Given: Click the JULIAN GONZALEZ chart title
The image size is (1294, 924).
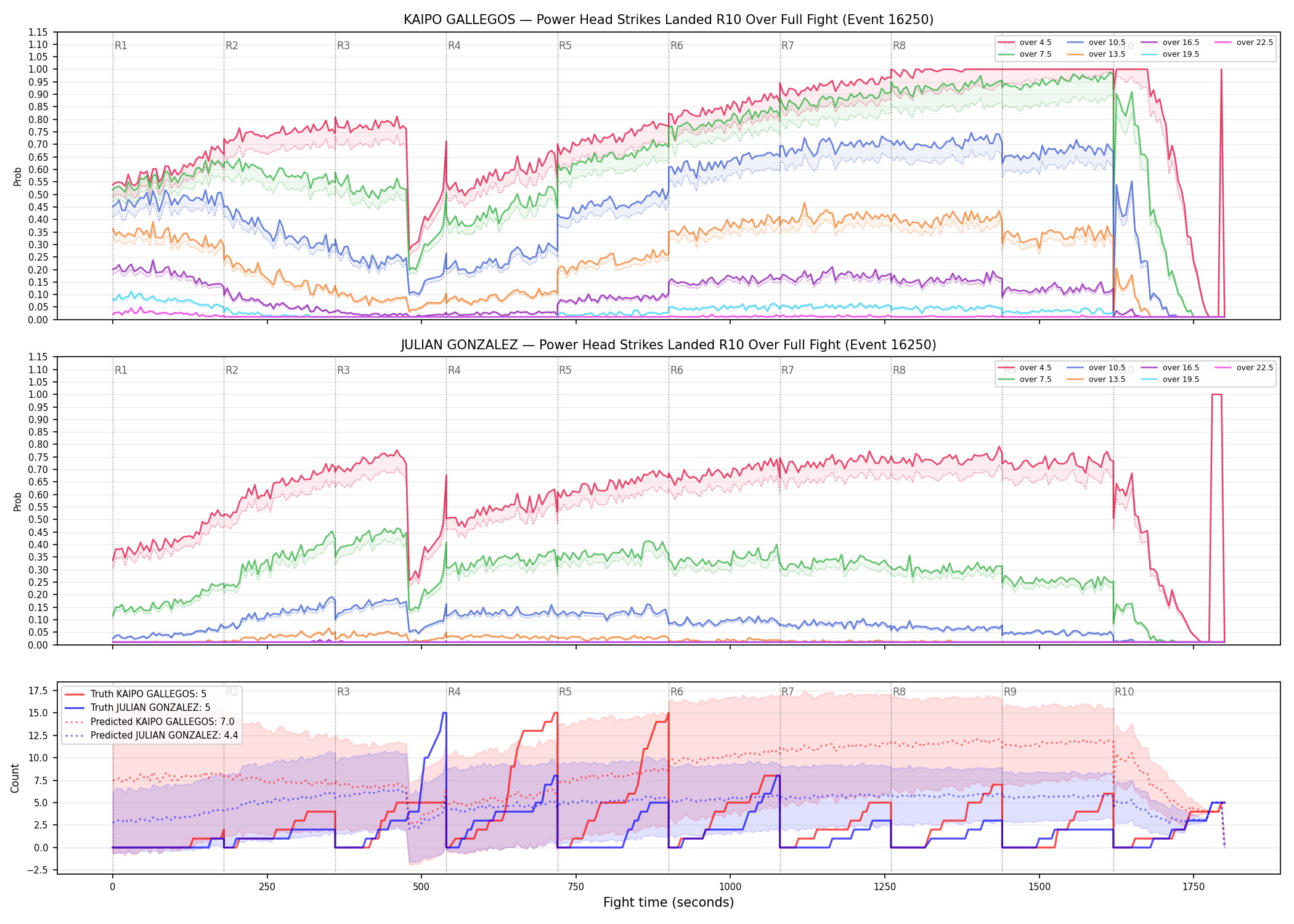Looking at the screenshot, I should 669,345.
